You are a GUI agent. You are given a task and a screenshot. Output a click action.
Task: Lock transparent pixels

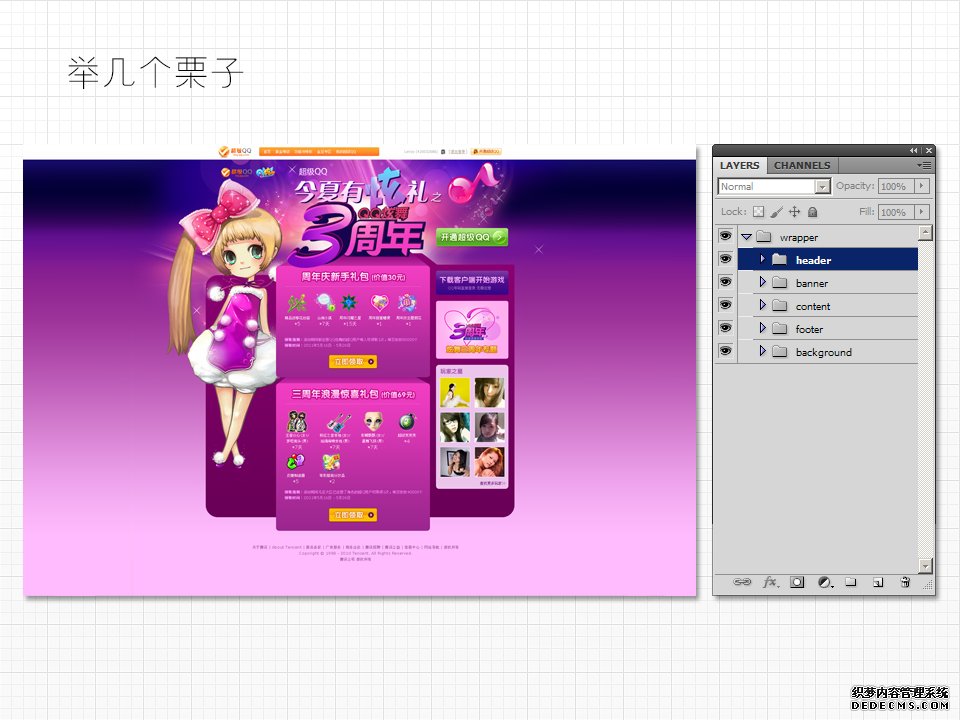pos(759,212)
